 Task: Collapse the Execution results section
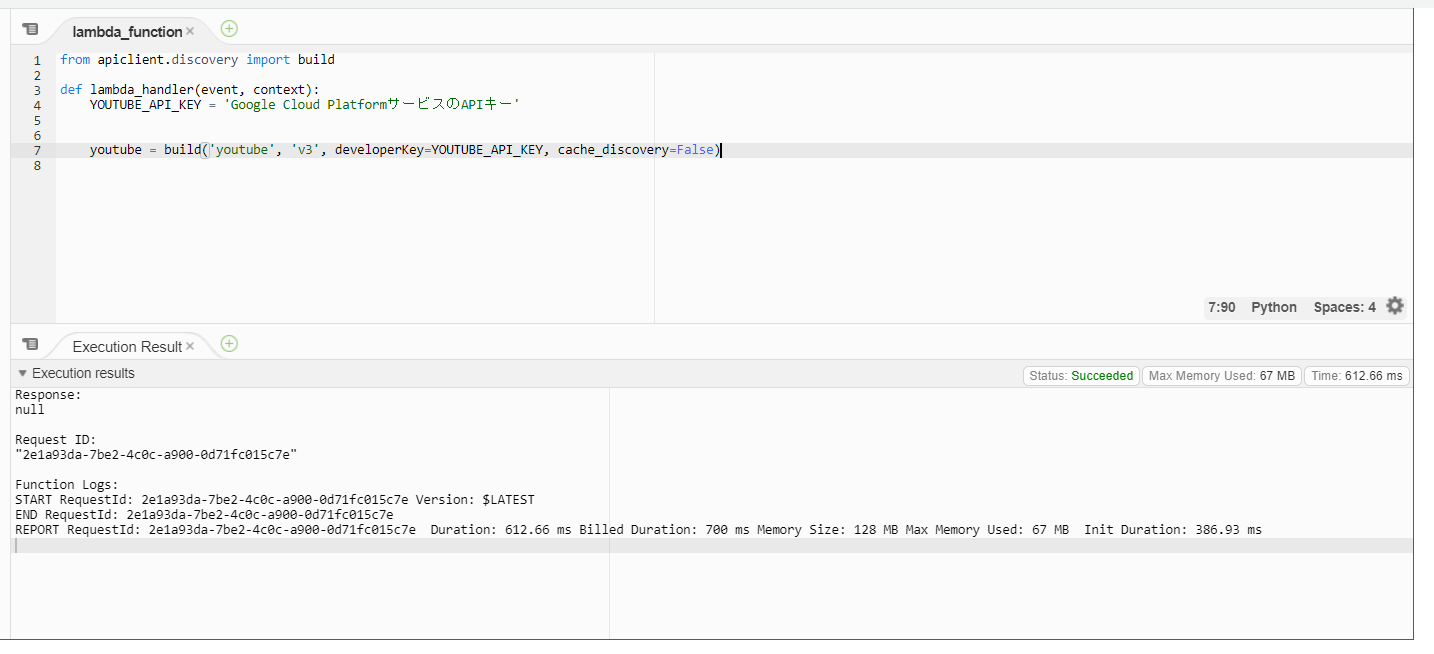(x=22, y=373)
